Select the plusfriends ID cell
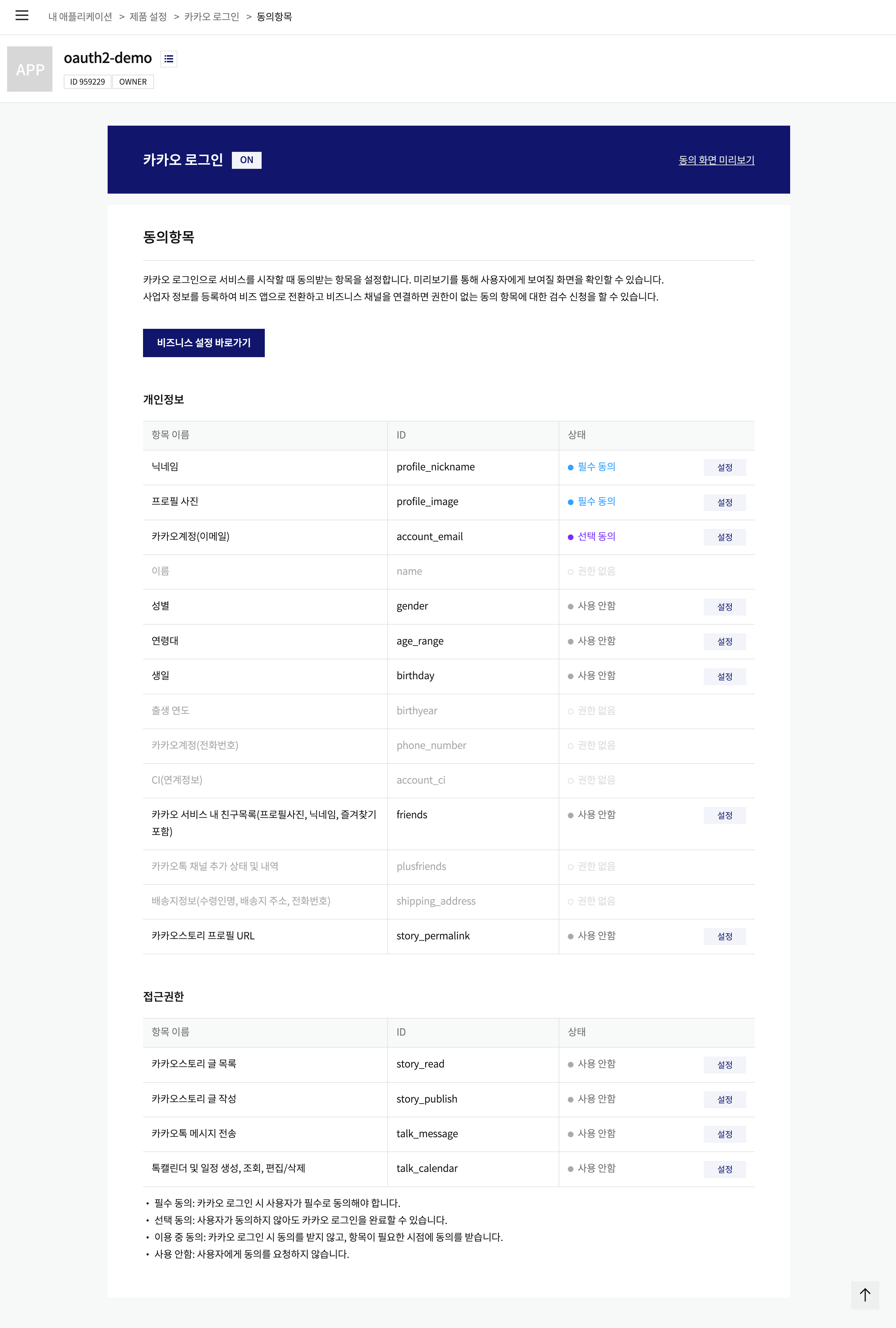 coord(473,867)
